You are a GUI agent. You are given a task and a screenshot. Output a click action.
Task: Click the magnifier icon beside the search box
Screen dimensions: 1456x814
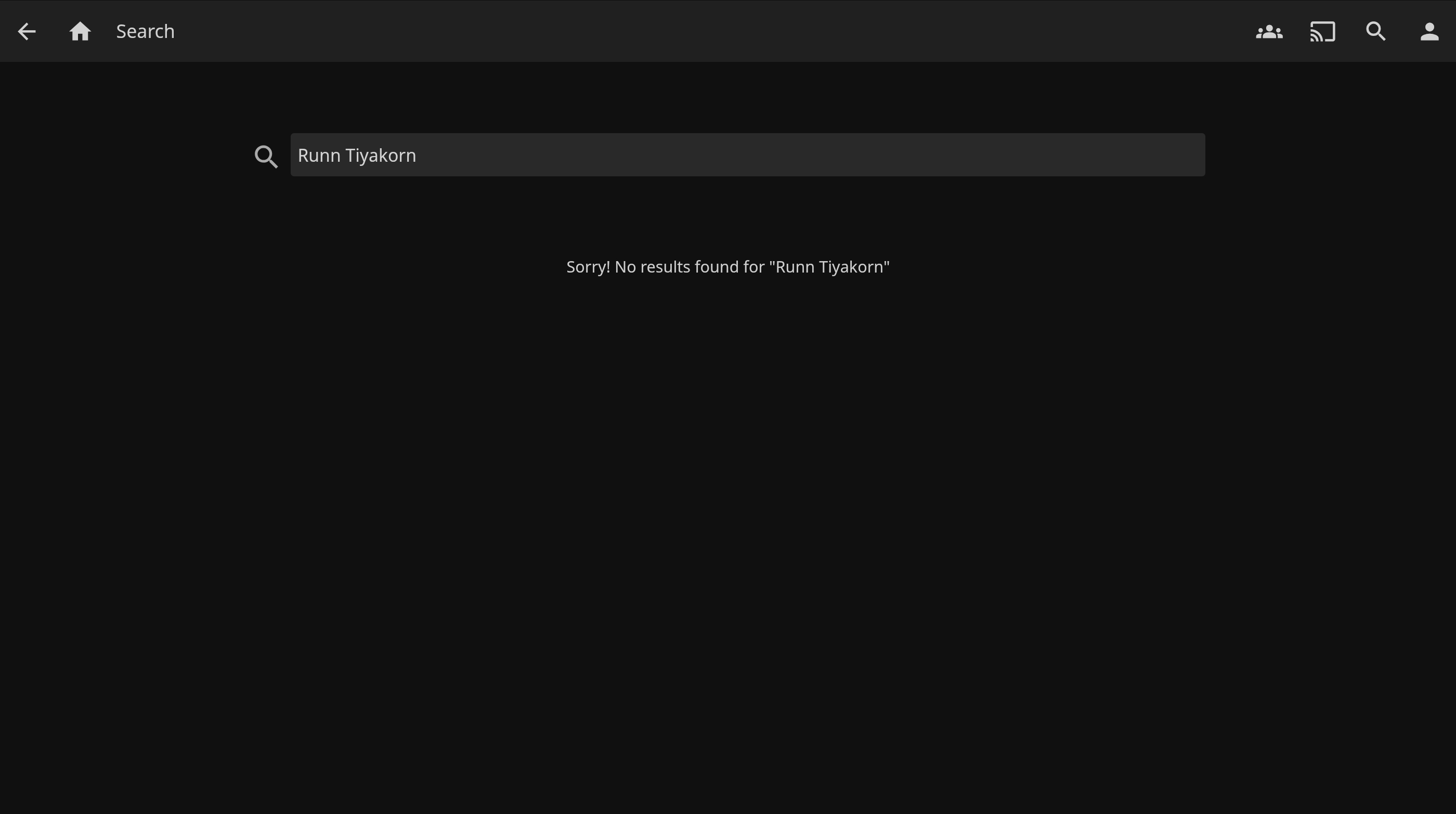[266, 157]
